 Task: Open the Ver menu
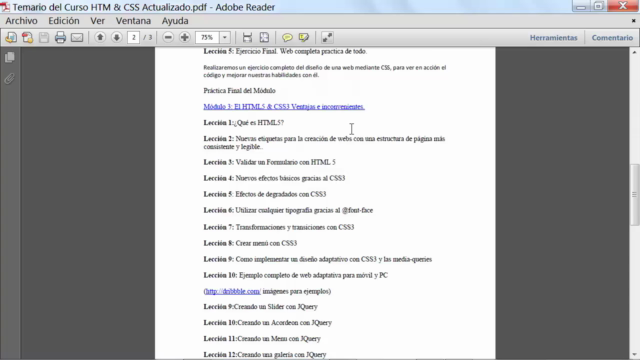[98, 21]
